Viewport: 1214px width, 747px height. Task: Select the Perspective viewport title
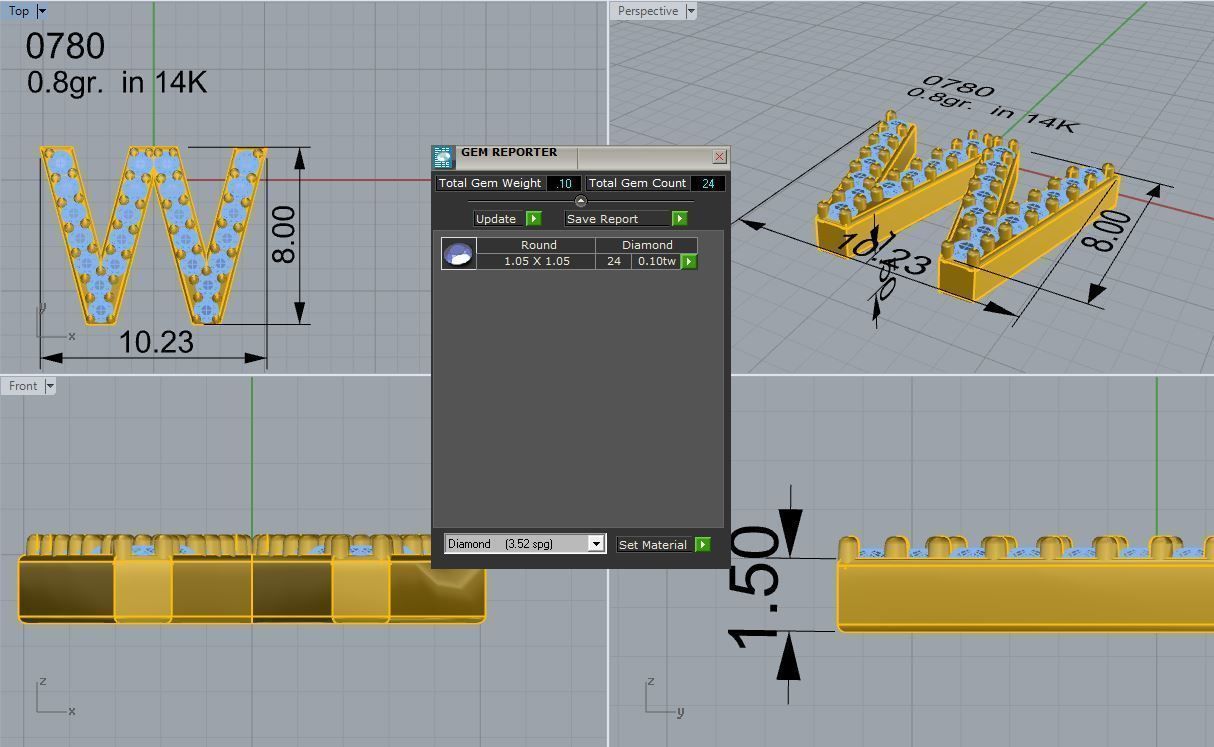pos(647,11)
